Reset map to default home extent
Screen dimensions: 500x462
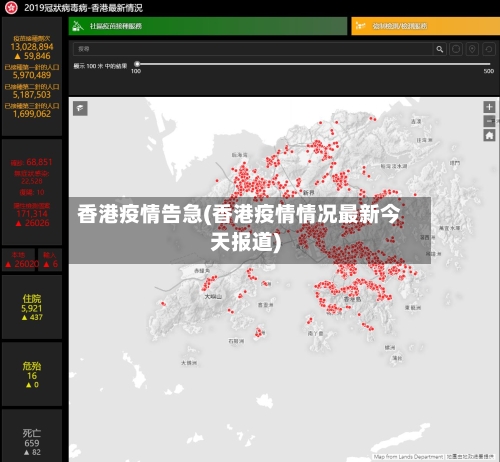pos(489,135)
